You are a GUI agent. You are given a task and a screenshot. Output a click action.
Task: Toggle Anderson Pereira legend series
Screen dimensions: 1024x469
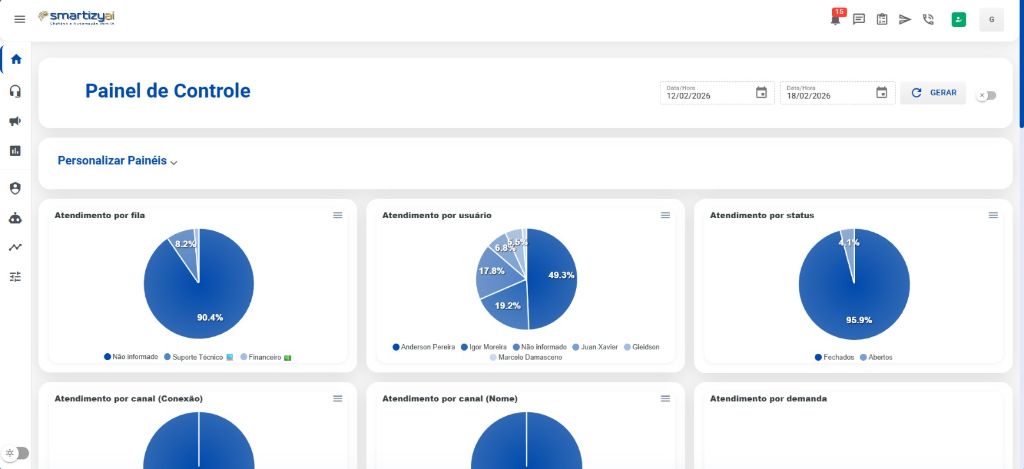click(424, 347)
